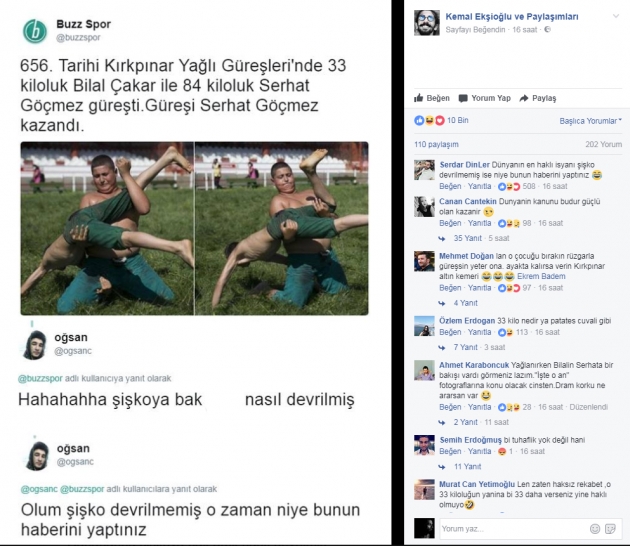Screen dimensions: 630x546
Task: Open the 110 paylaşım shares list
Action: click(436, 144)
